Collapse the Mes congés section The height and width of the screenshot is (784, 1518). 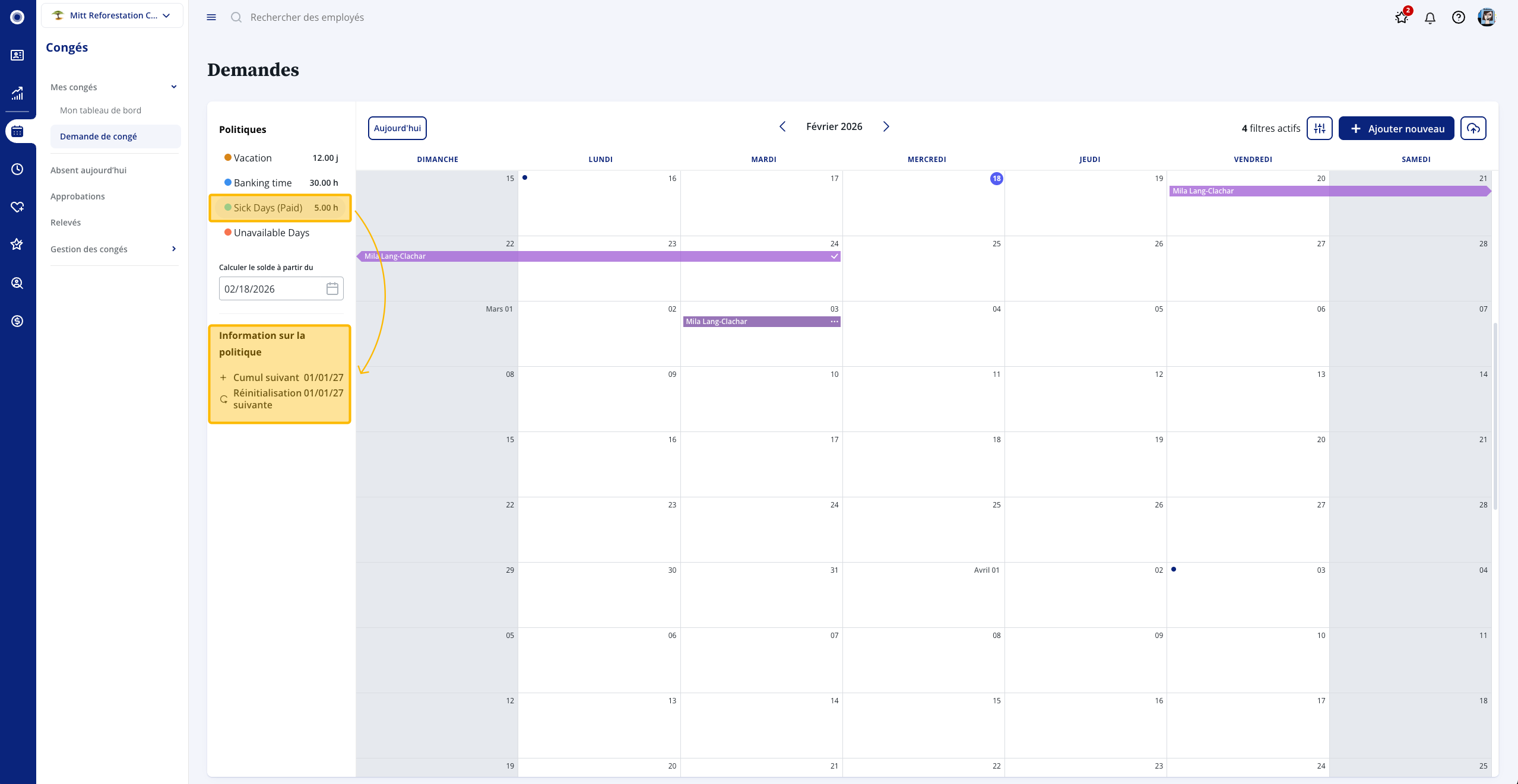pyautogui.click(x=174, y=87)
